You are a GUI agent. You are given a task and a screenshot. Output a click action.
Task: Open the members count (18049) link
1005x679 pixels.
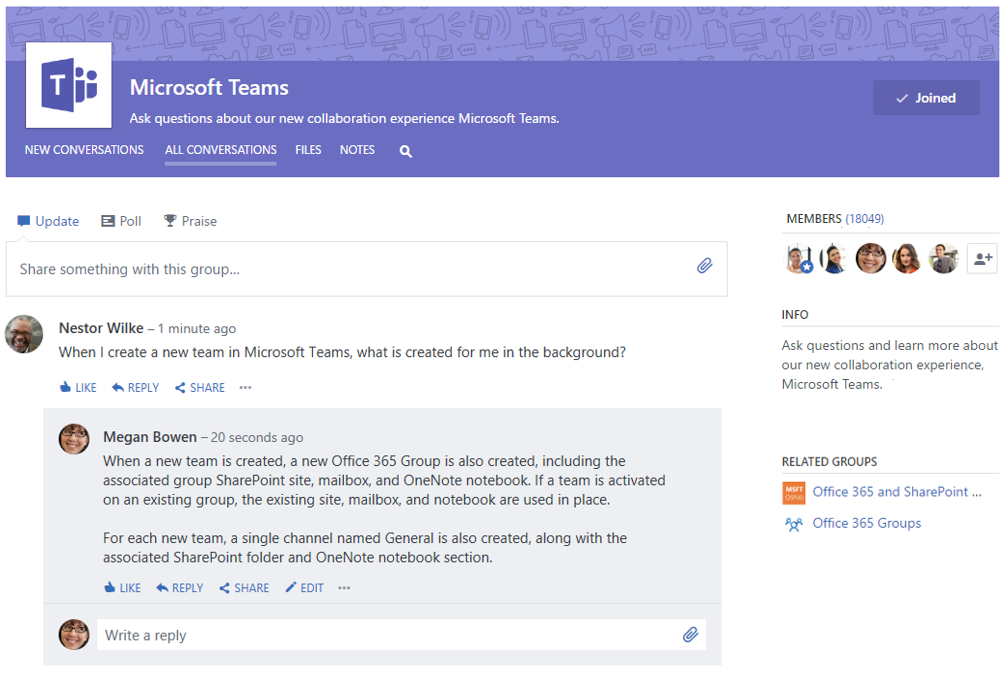865,219
